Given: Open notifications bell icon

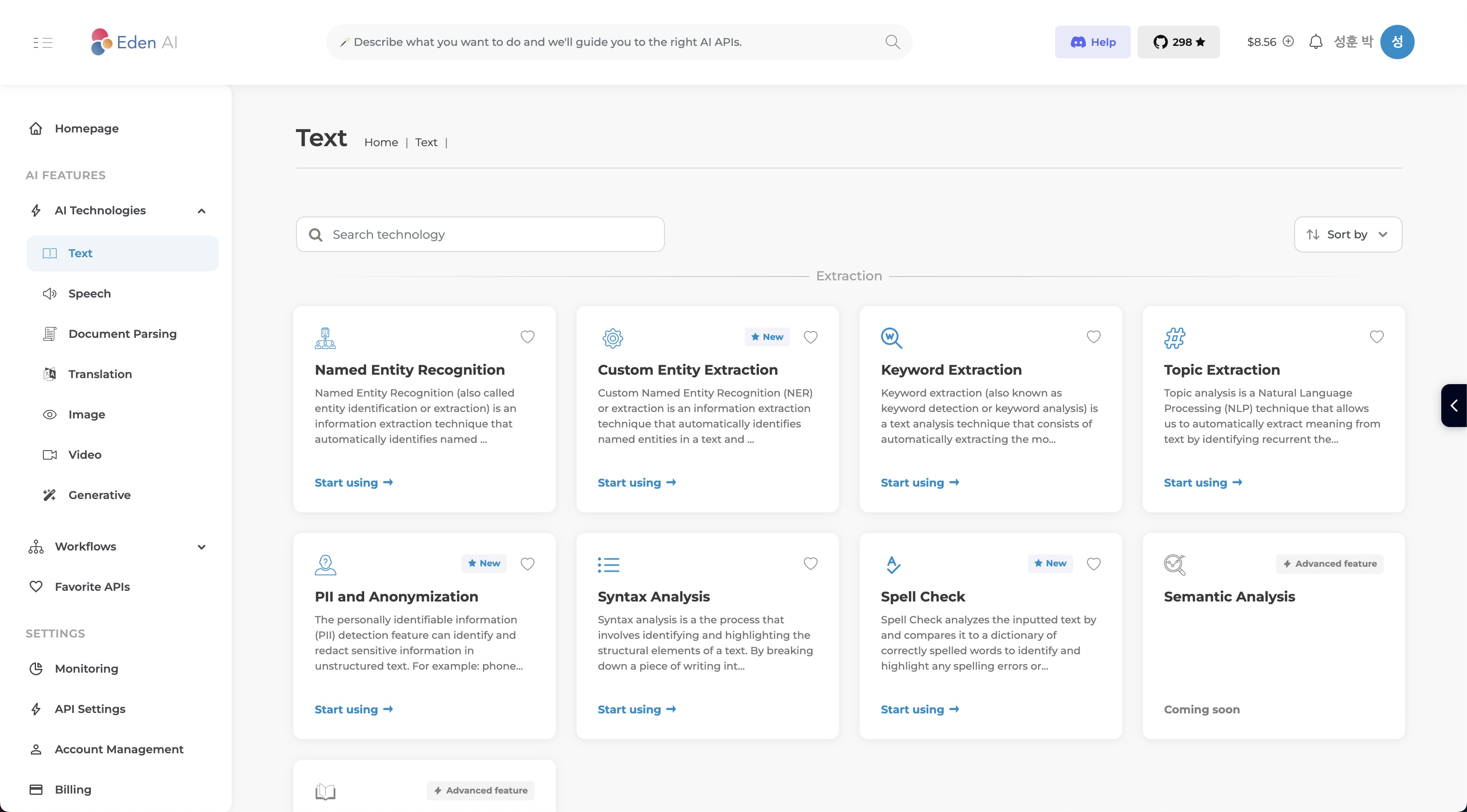Looking at the screenshot, I should [x=1316, y=42].
